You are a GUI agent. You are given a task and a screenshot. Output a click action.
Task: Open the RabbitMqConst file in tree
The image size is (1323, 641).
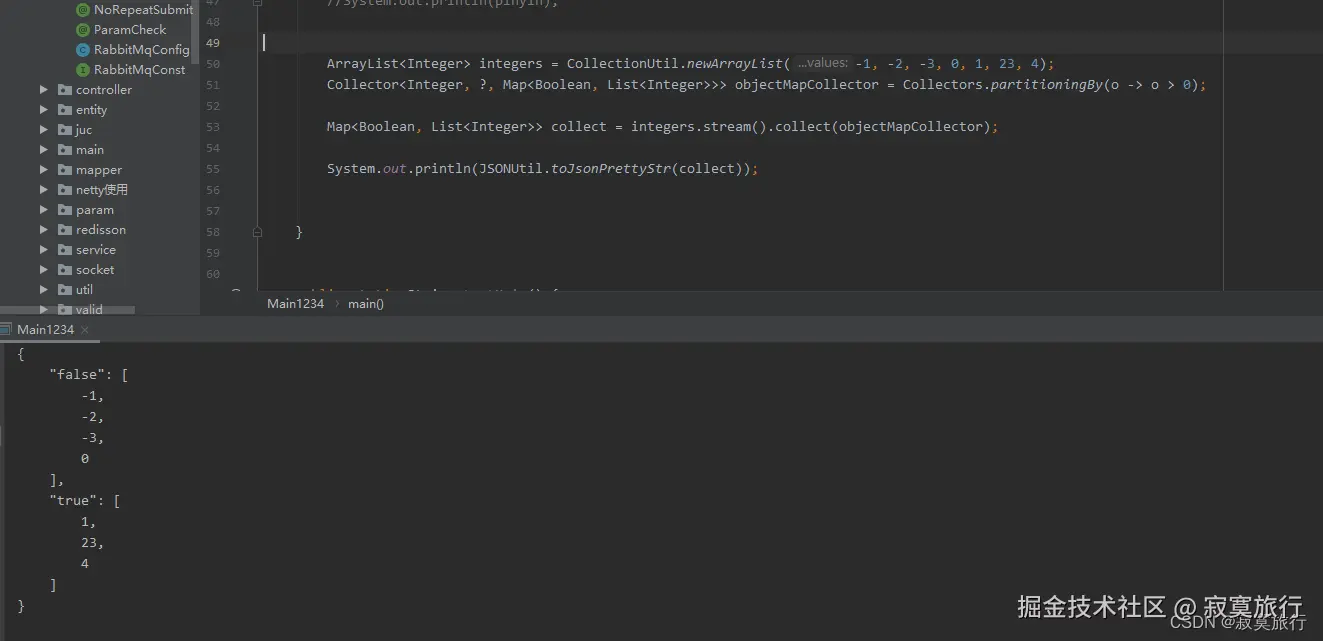click(x=140, y=70)
